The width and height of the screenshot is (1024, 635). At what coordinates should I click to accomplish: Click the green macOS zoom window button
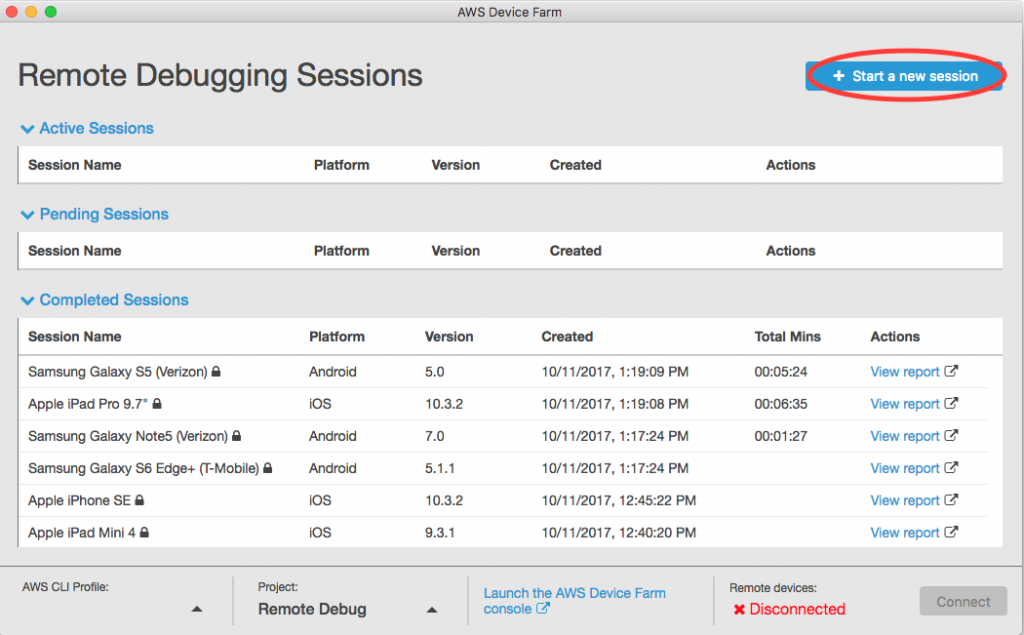pyautogui.click(x=51, y=12)
